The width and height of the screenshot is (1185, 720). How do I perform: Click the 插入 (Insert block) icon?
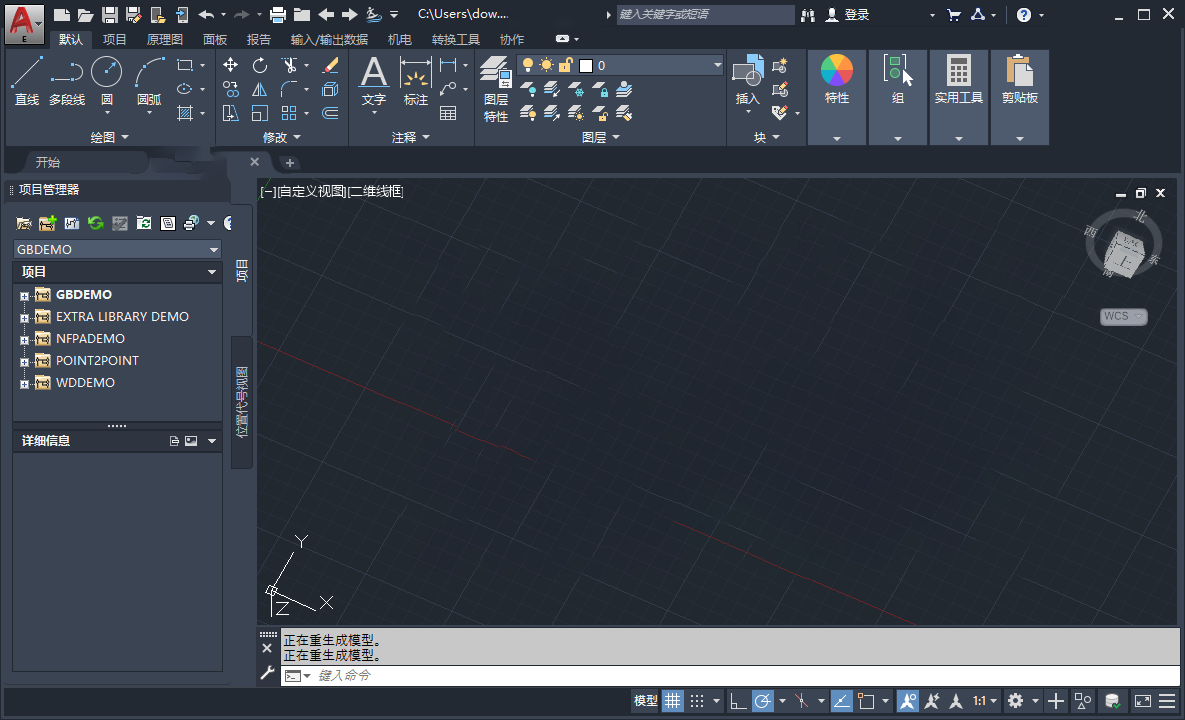click(x=747, y=80)
